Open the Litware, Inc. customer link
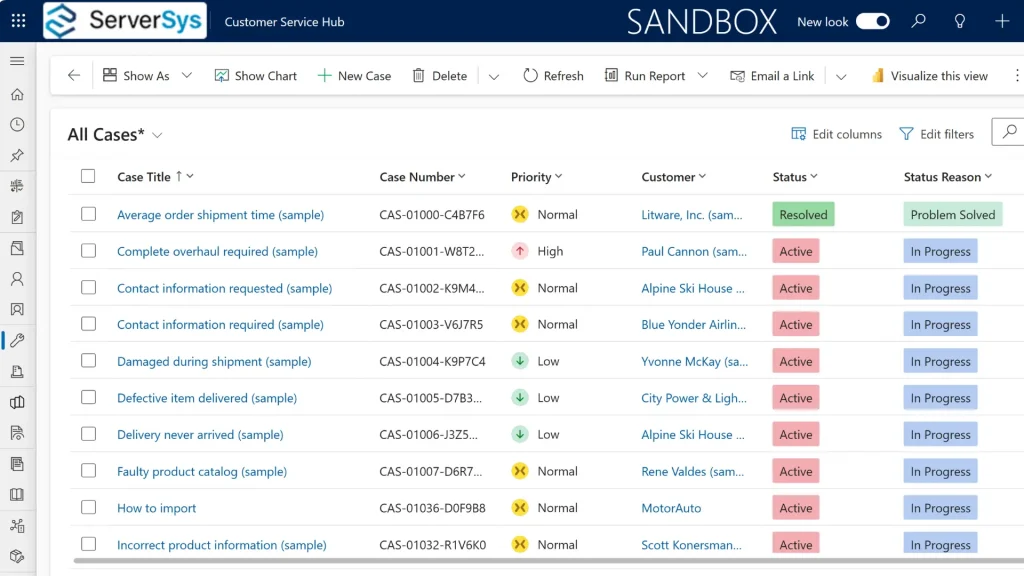The height and width of the screenshot is (576, 1024). [x=692, y=215]
